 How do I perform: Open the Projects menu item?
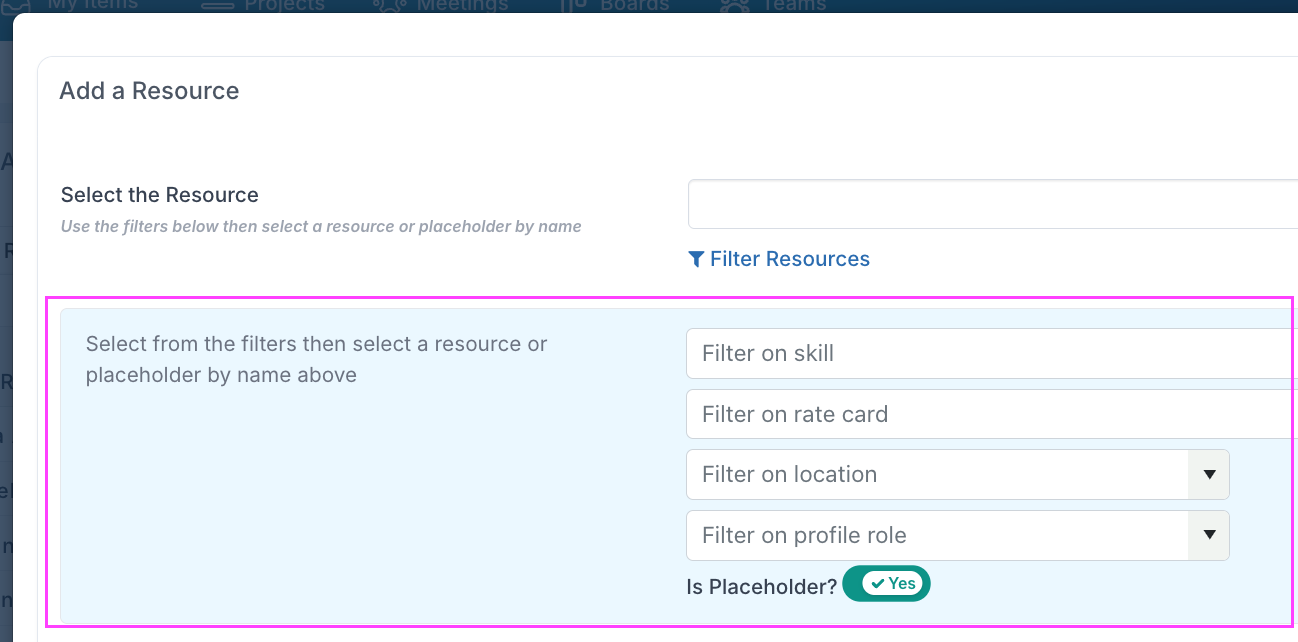(285, 5)
